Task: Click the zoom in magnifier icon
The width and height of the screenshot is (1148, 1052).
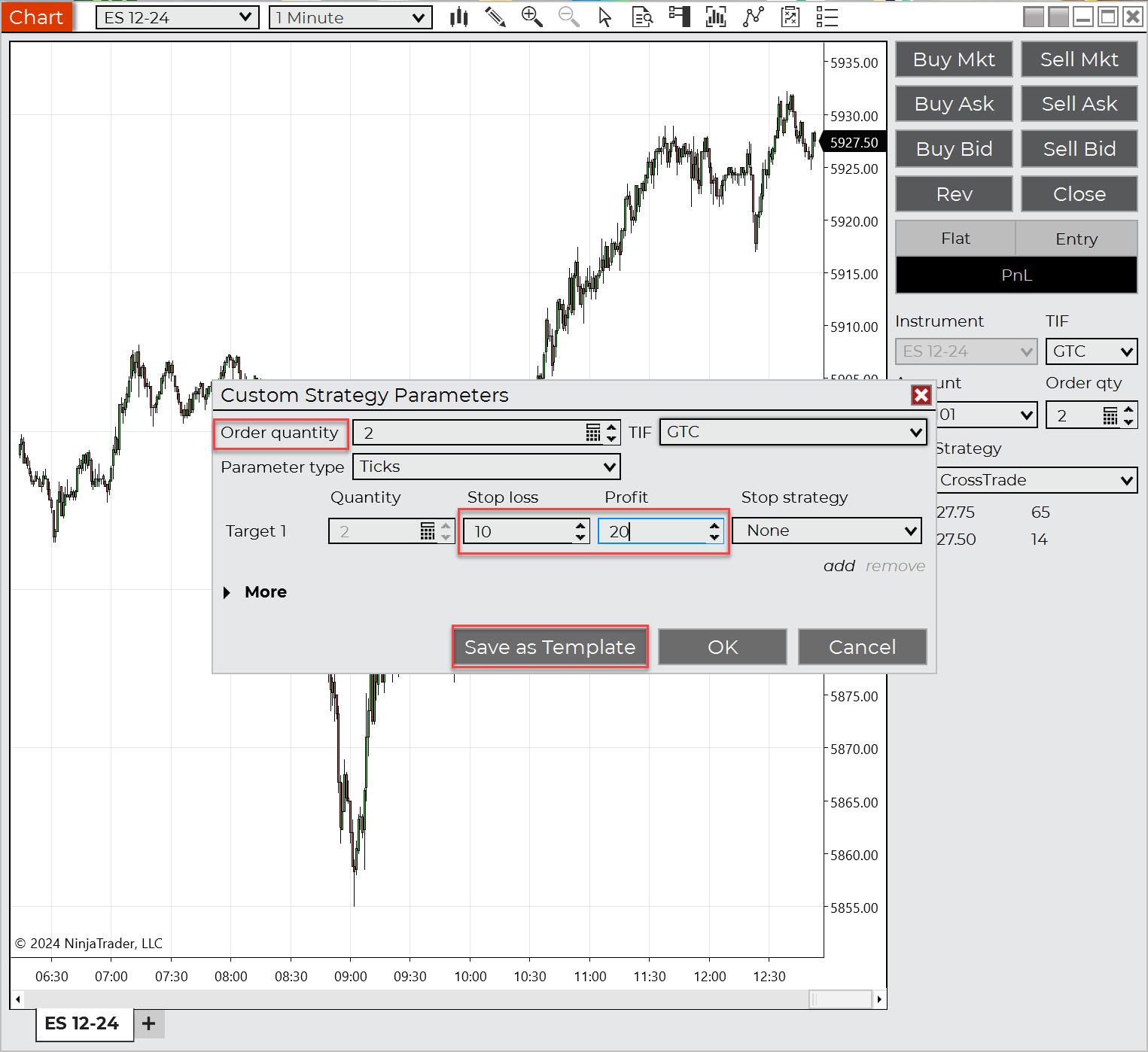Action: pyautogui.click(x=531, y=17)
